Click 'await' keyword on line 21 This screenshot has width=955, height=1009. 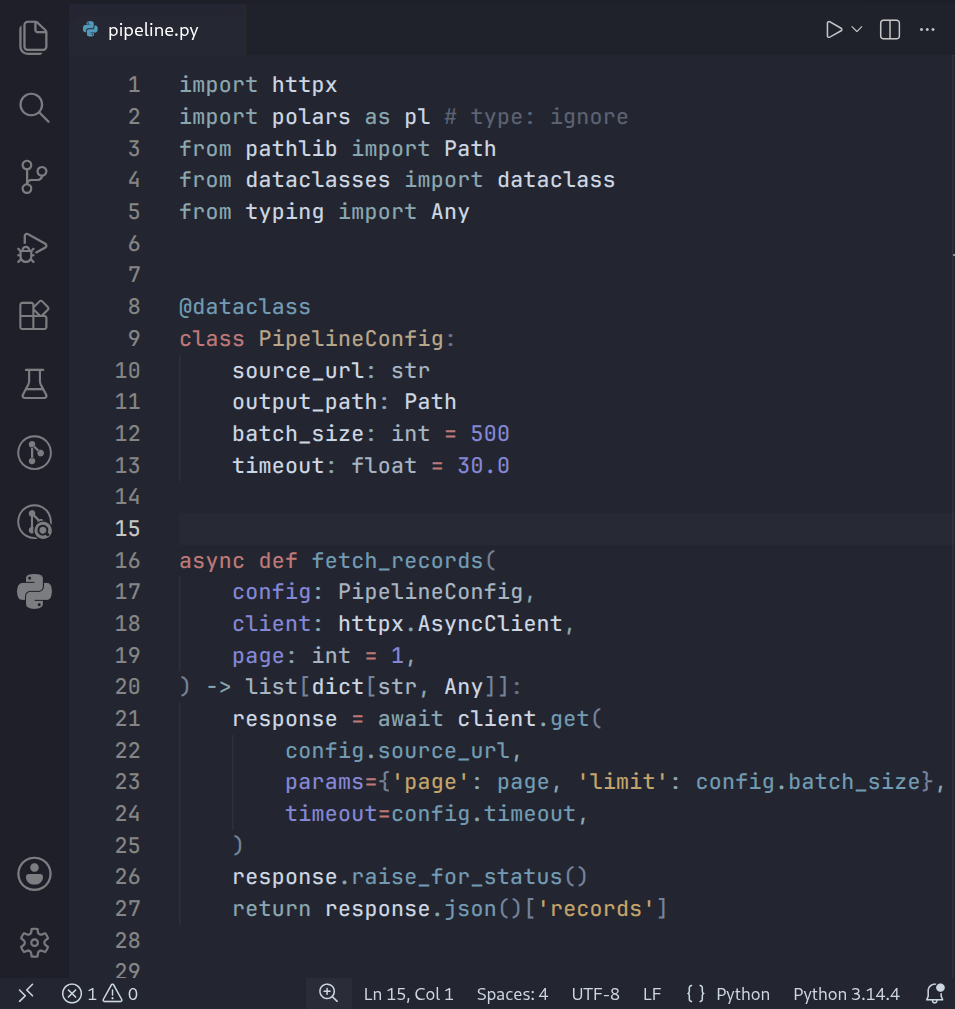tap(411, 719)
